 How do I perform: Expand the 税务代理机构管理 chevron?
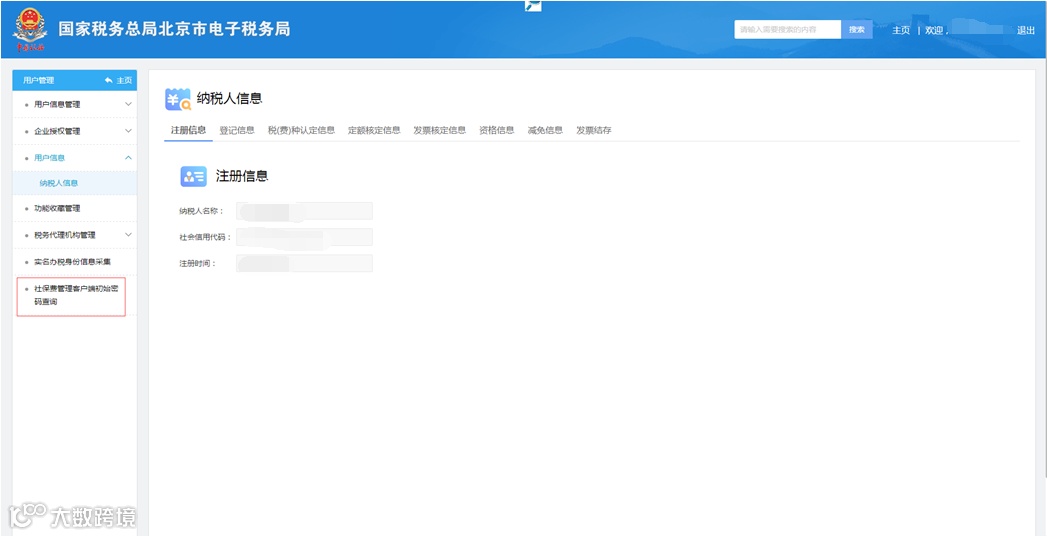point(128,235)
